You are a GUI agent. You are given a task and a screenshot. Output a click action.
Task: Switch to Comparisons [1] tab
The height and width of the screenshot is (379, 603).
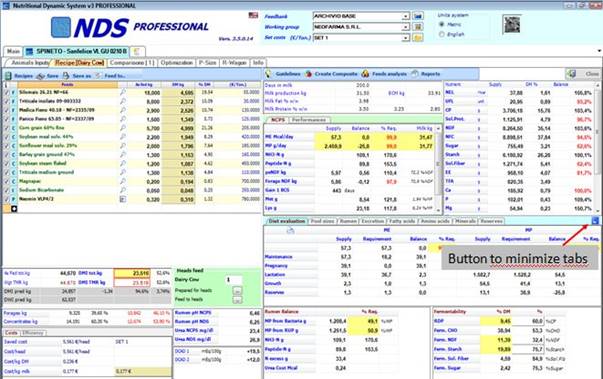click(x=132, y=63)
